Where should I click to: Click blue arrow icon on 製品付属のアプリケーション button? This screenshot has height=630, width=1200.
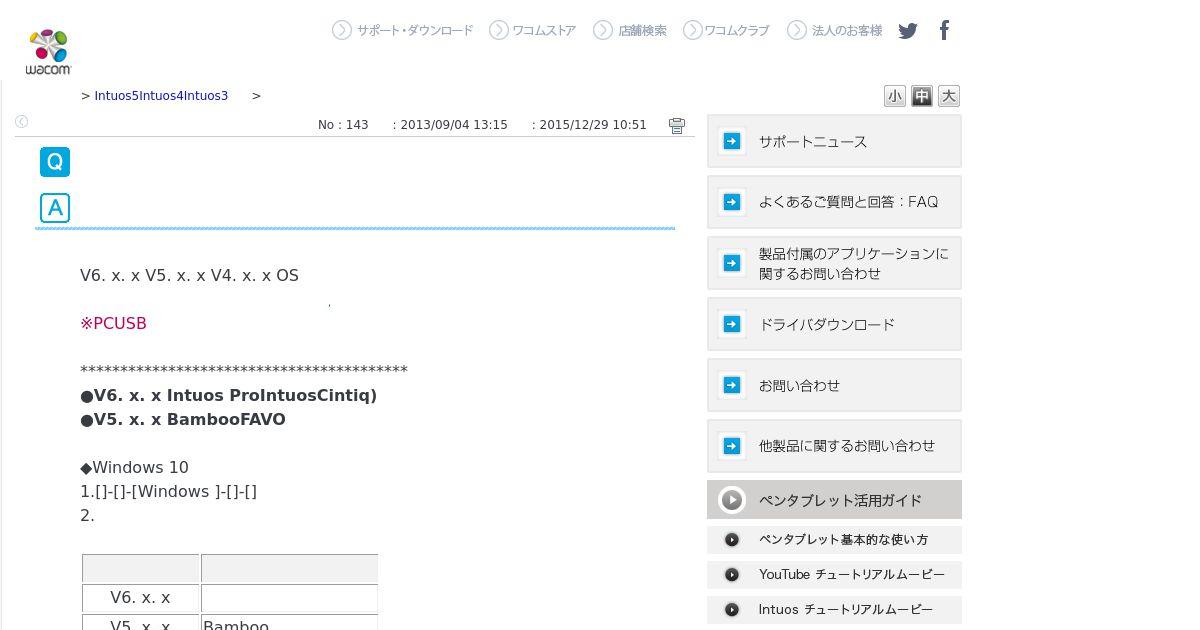pyautogui.click(x=732, y=263)
